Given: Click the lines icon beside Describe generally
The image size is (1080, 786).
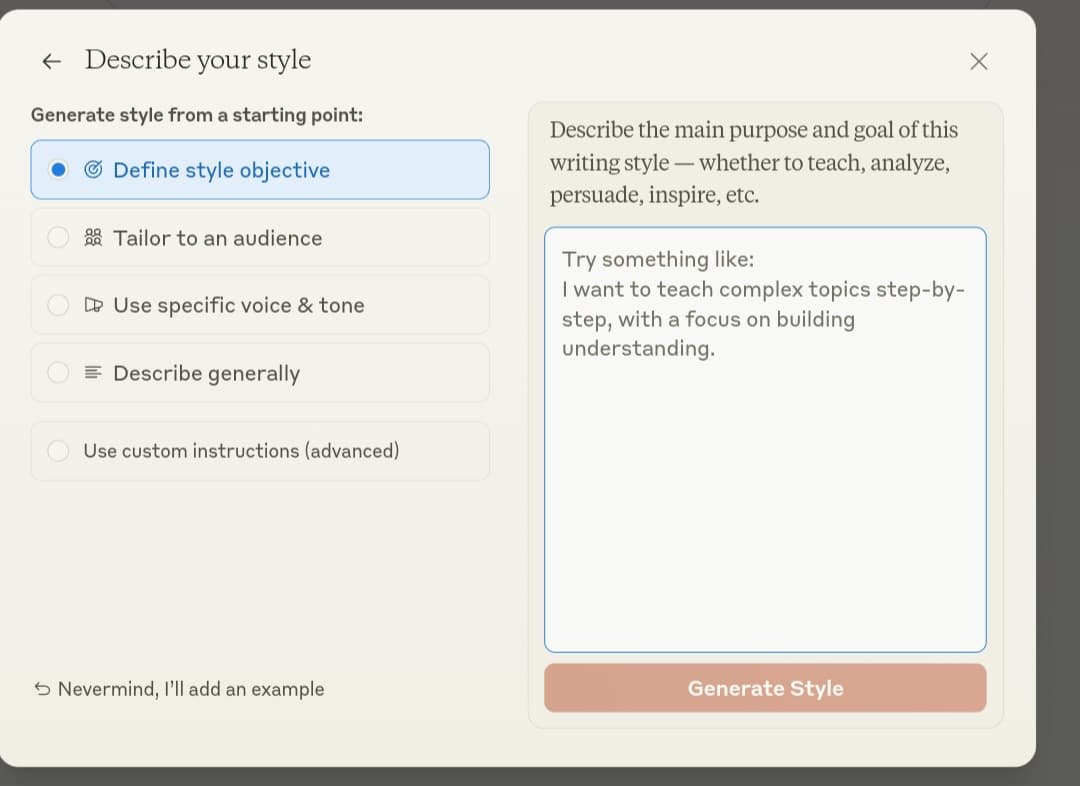Looking at the screenshot, I should [x=93, y=373].
